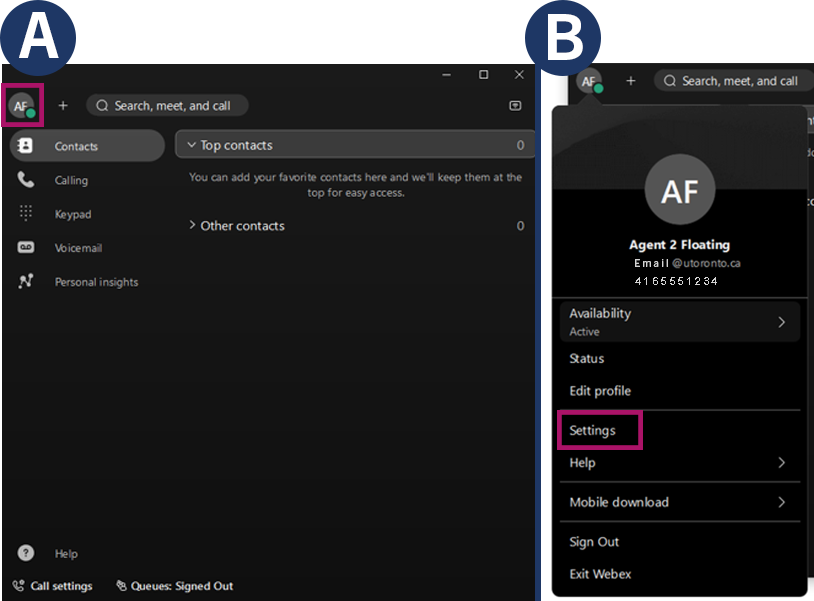Click the question mark Help icon
This screenshot has height=601, width=814.
[x=26, y=553]
